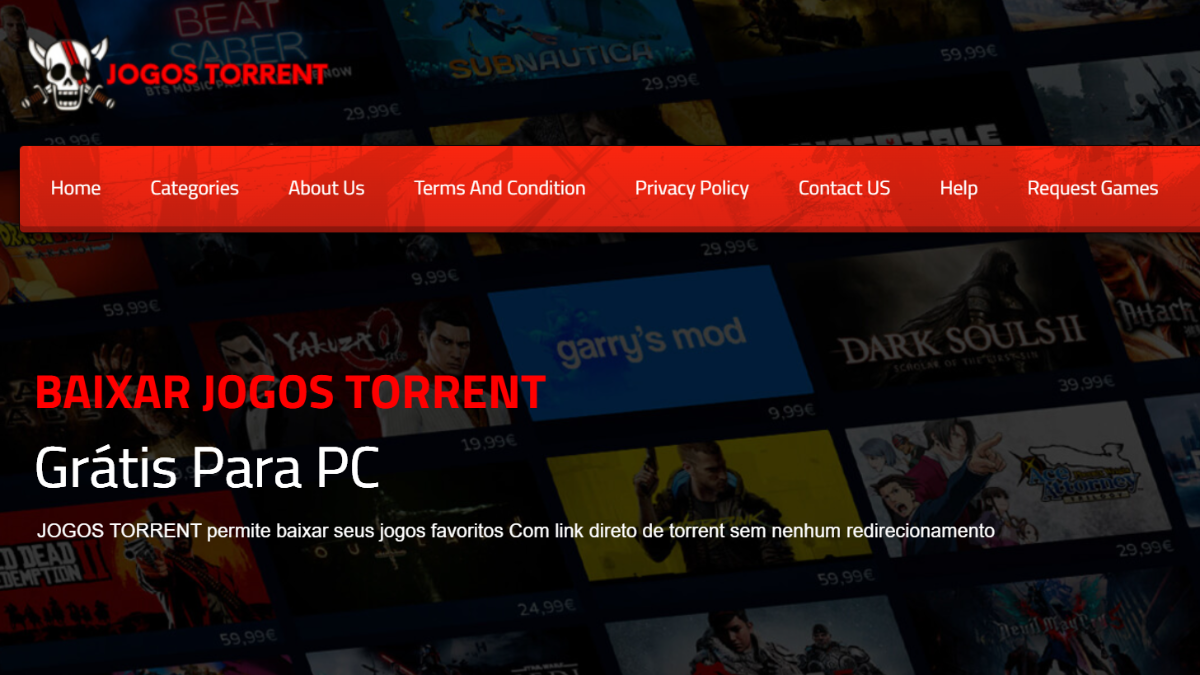Click the Yakuza game thumbnail
Viewport: 1200px width, 675px height.
pos(355,375)
